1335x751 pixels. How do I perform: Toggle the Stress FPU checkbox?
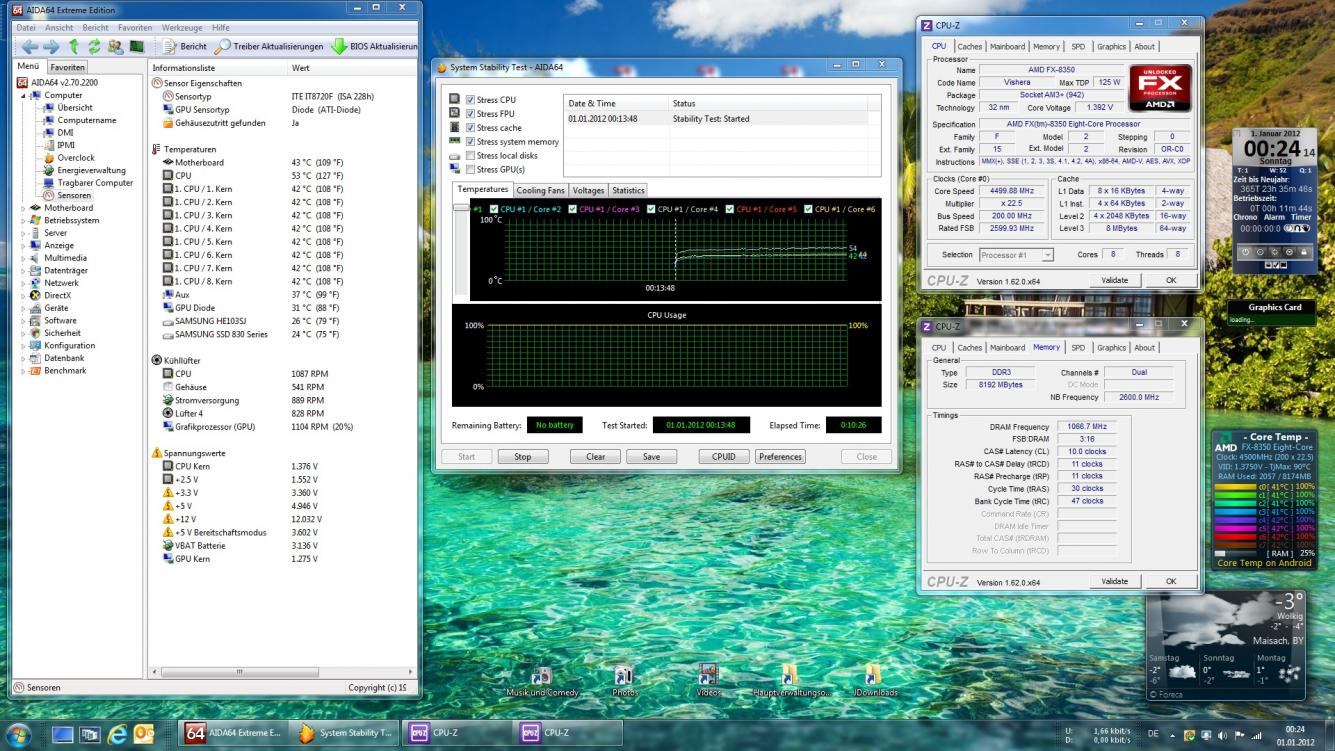pyautogui.click(x=470, y=114)
